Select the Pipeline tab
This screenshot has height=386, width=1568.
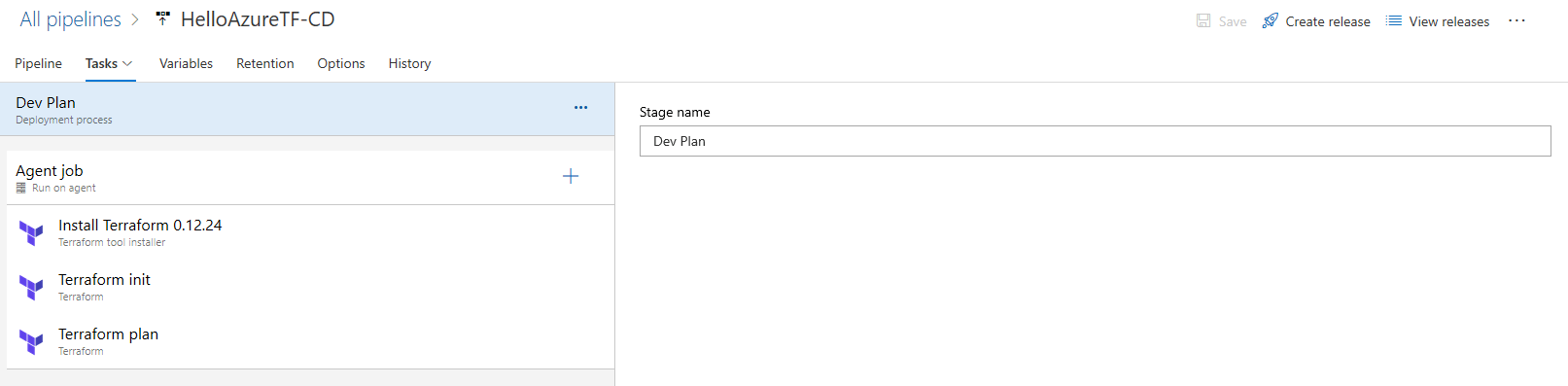click(38, 63)
